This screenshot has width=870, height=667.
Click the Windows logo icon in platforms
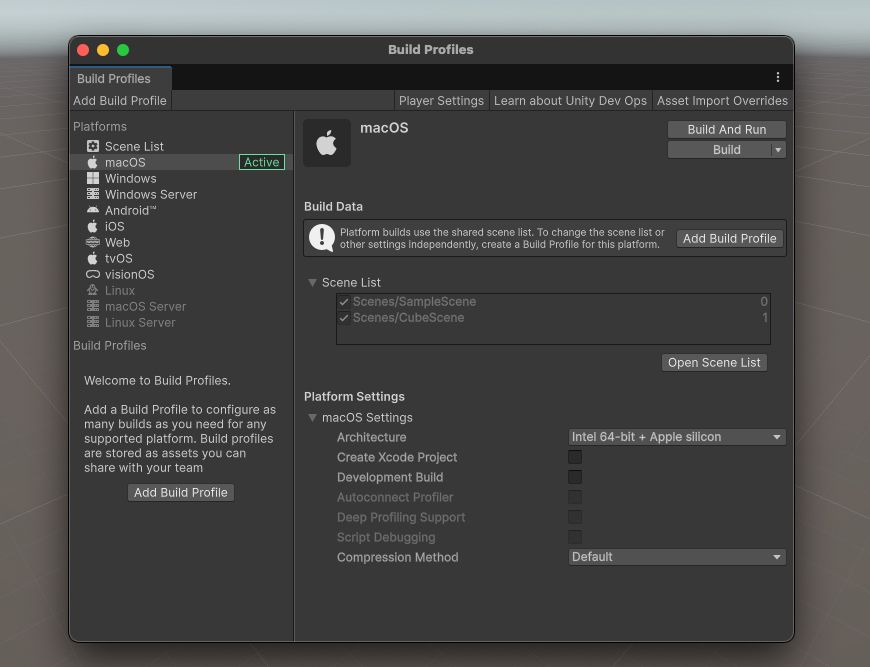click(93, 178)
